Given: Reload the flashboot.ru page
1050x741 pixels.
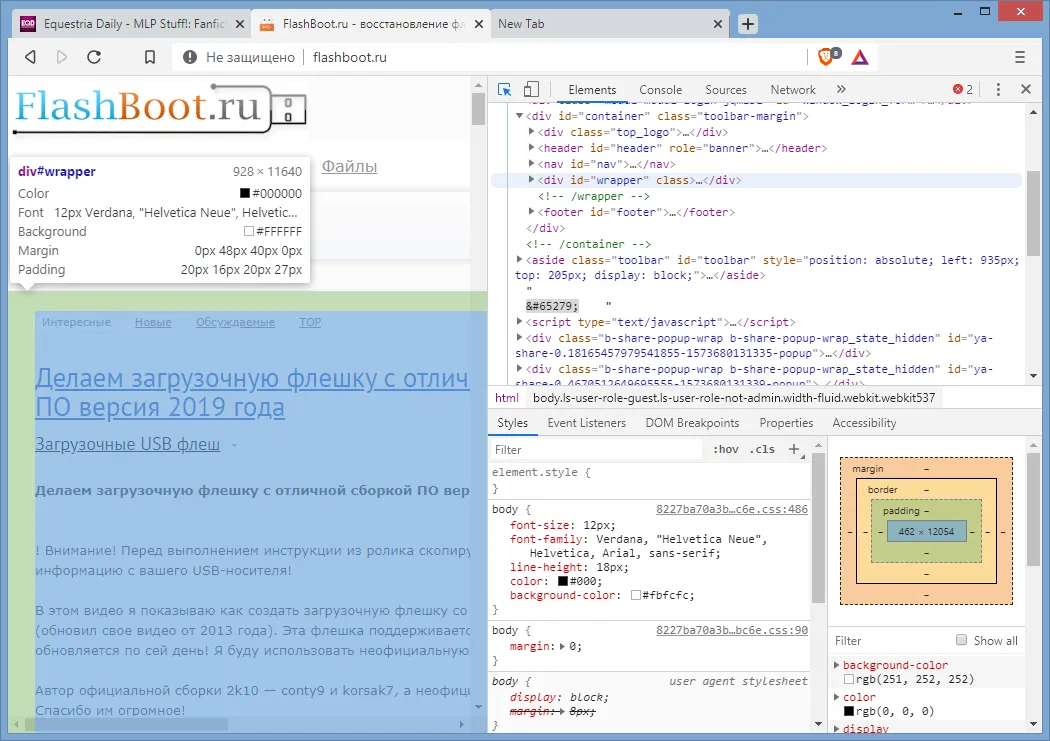Looking at the screenshot, I should (94, 57).
